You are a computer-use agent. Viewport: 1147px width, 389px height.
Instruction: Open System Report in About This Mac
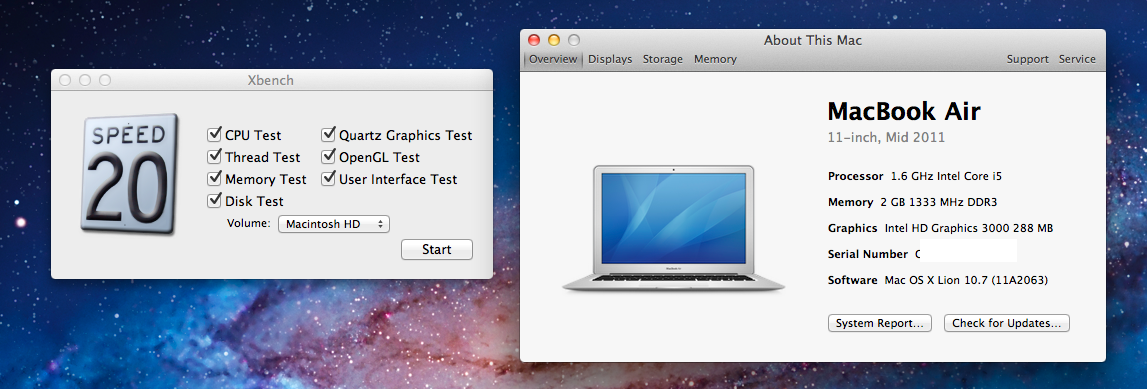(x=879, y=323)
